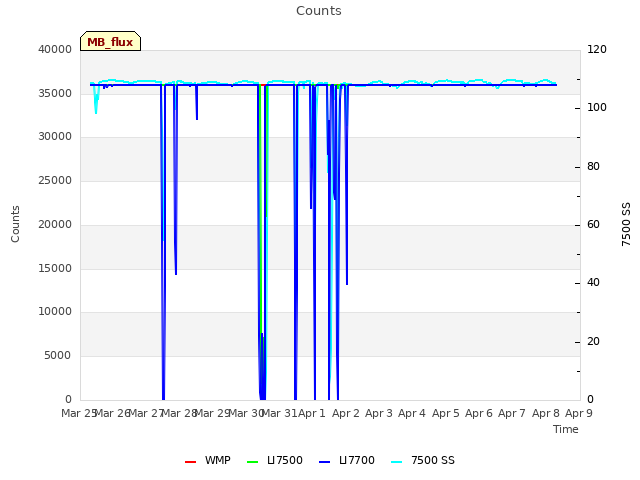Click the Apr 4 date tick label
640x480 pixels.
(x=412, y=413)
